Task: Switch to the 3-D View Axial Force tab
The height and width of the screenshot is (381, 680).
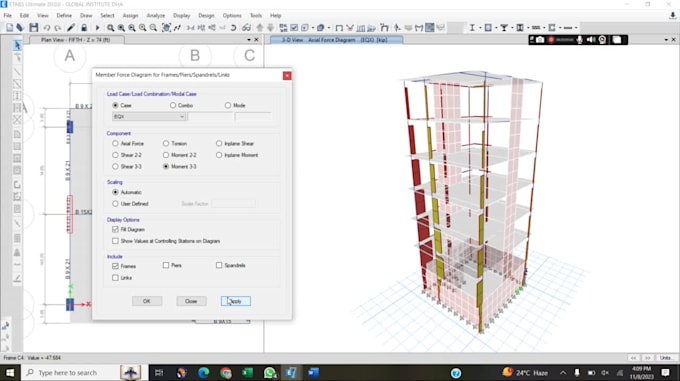Action: (x=336, y=40)
